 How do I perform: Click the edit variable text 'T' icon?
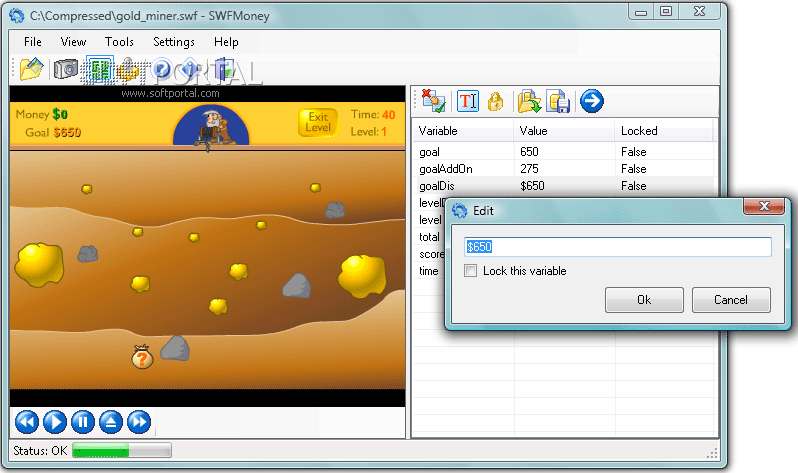468,101
